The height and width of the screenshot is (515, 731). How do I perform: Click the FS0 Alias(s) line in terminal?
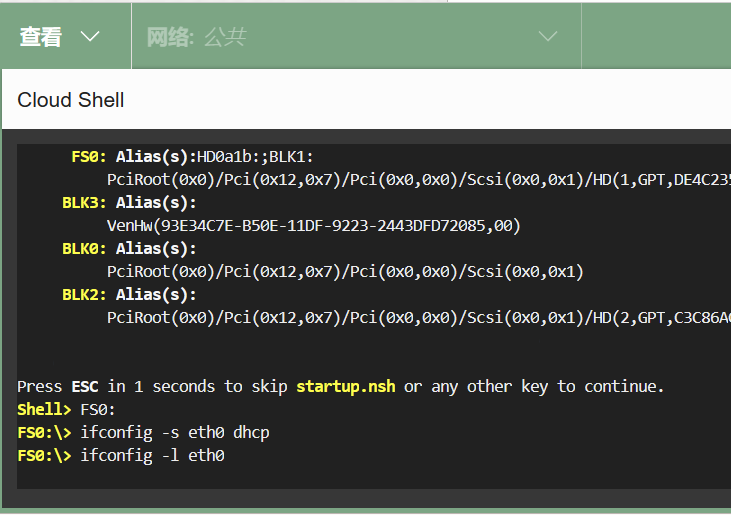pos(192,156)
